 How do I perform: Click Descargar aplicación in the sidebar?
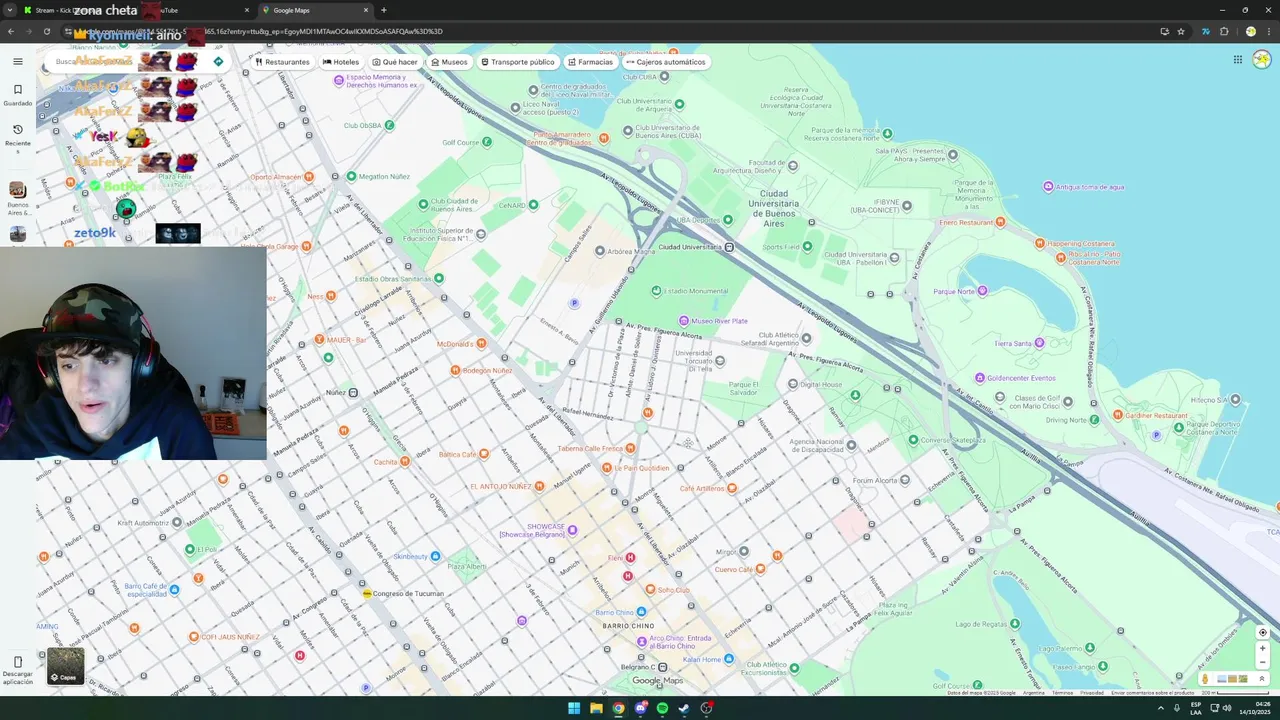(x=17, y=669)
